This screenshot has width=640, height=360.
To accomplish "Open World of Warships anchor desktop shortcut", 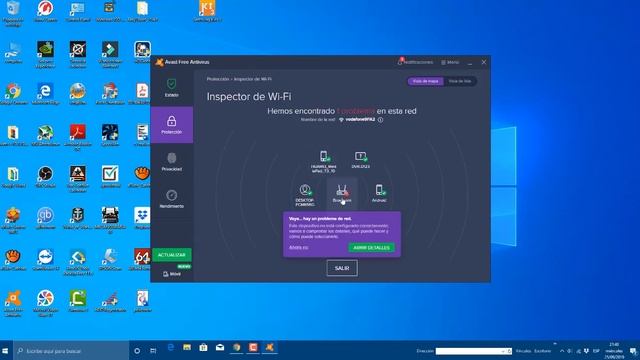I will pyautogui.click(x=78, y=218).
